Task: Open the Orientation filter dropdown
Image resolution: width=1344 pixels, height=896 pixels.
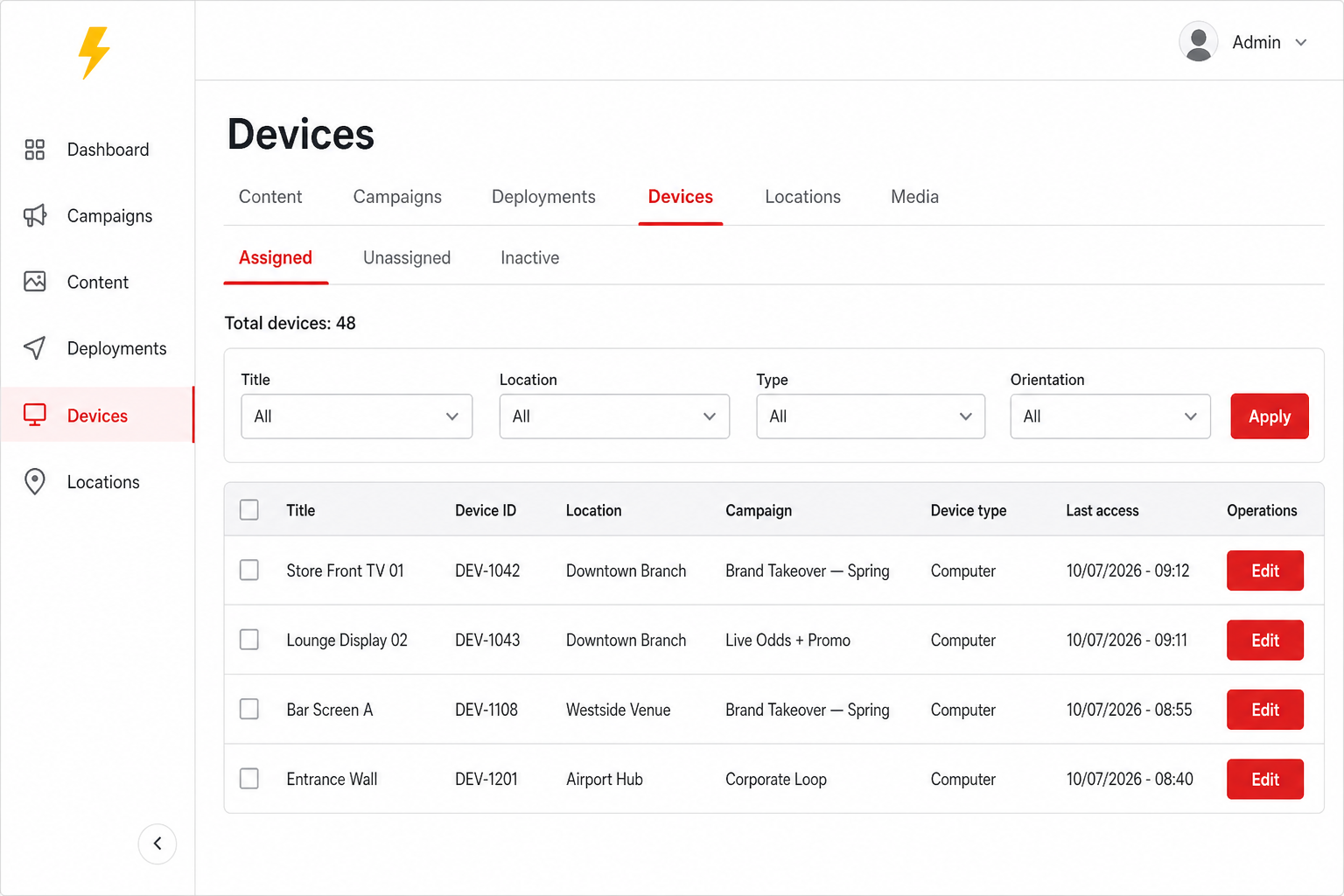Action: [1110, 416]
